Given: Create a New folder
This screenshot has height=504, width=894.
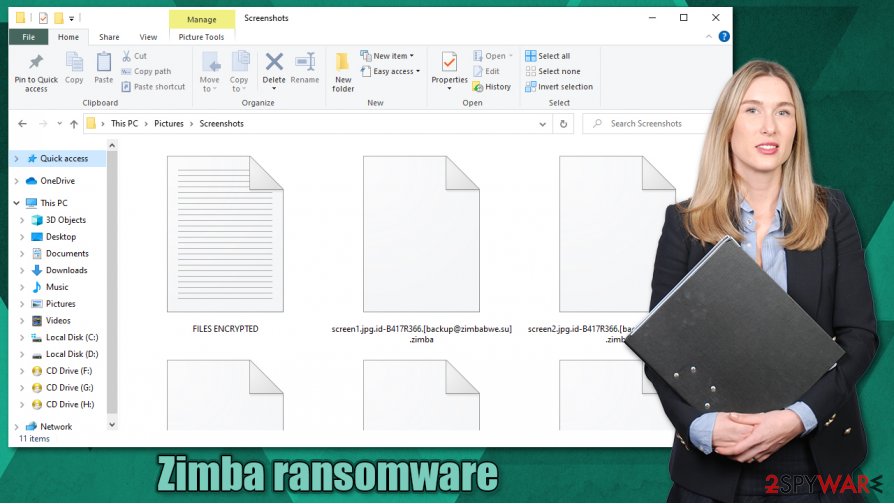Looking at the screenshot, I should [x=343, y=72].
